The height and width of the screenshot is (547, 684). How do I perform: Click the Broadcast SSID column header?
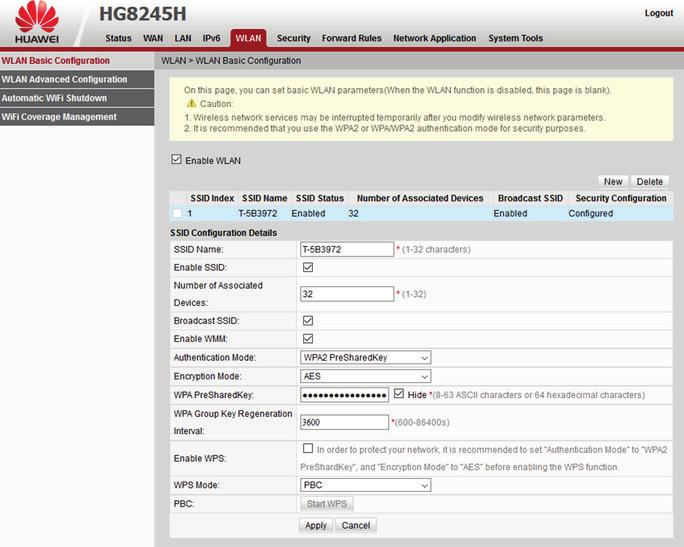click(530, 198)
